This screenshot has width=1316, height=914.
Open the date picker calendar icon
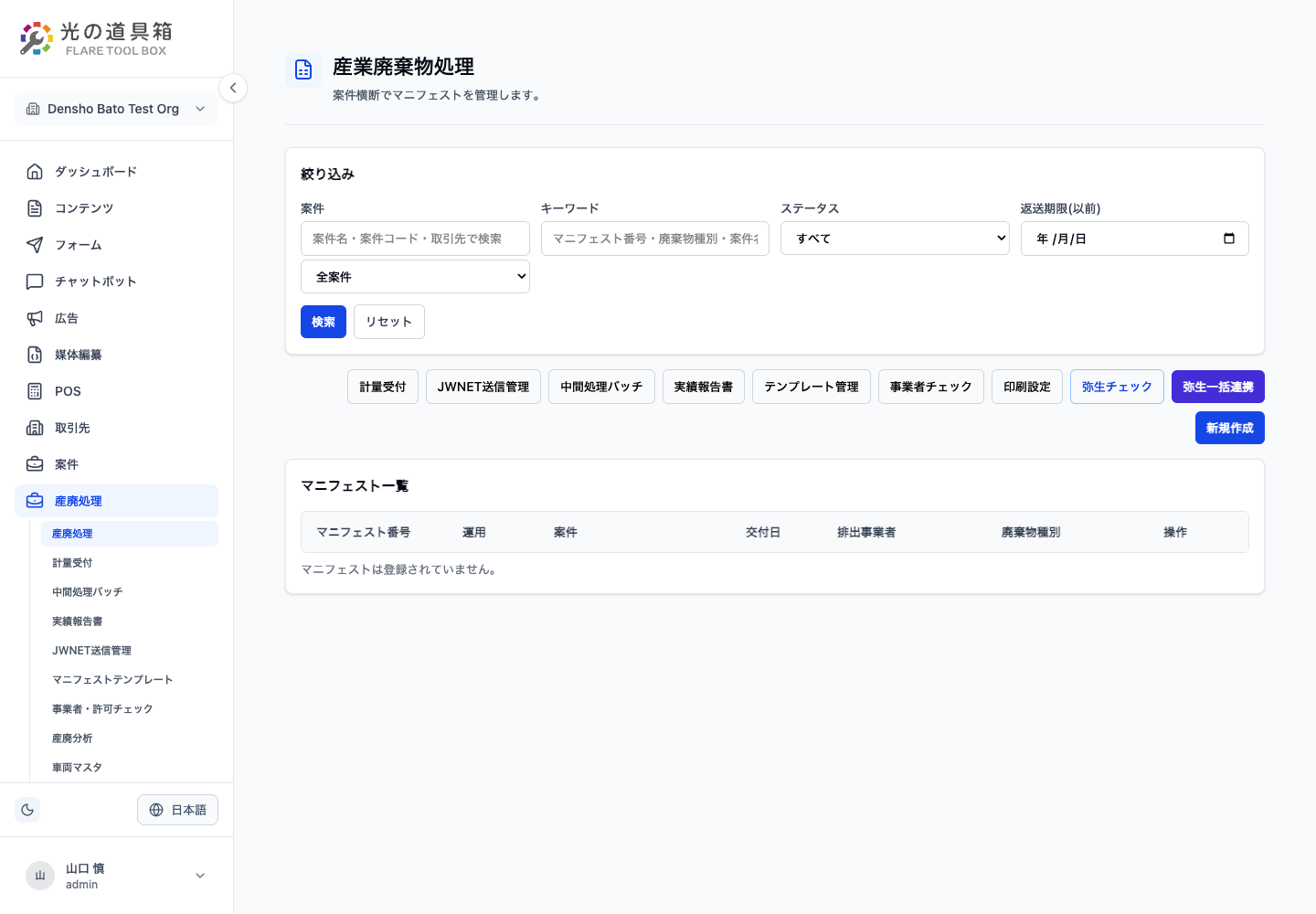click(x=1229, y=239)
